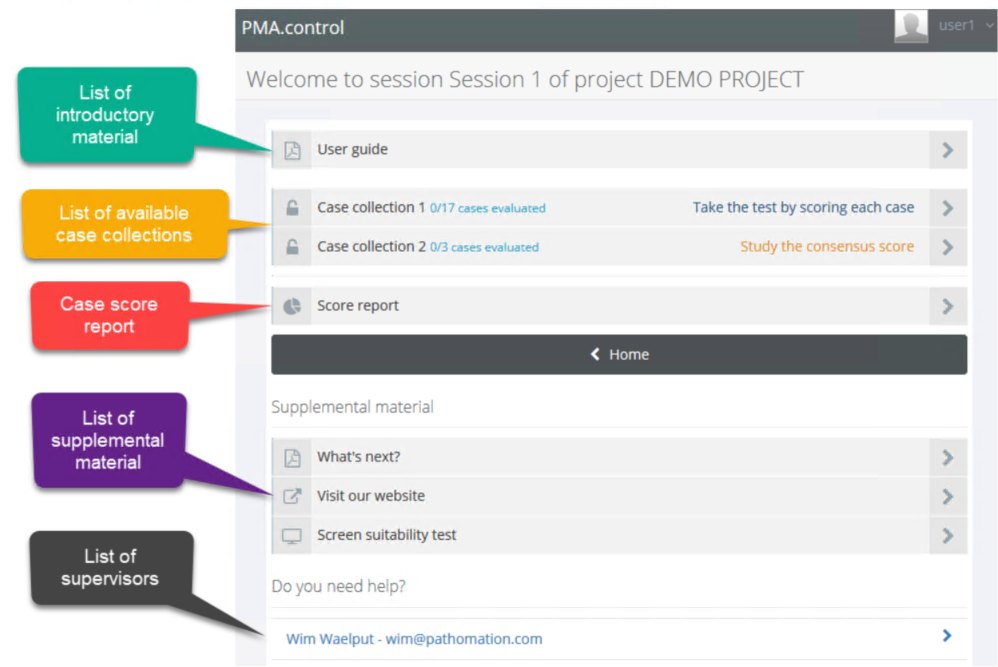The image size is (998, 667).
Task: Click the monitor icon for Screen suitability test
Action: (292, 536)
